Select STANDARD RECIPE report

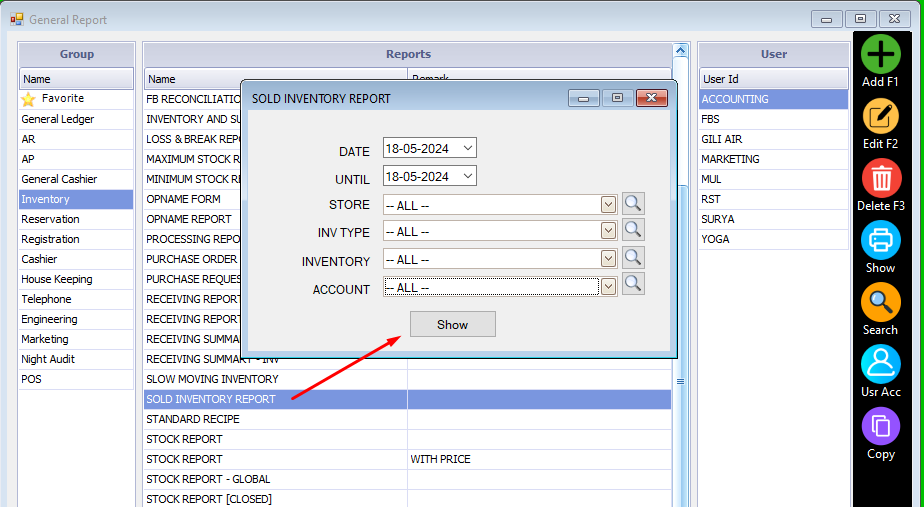click(407, 419)
